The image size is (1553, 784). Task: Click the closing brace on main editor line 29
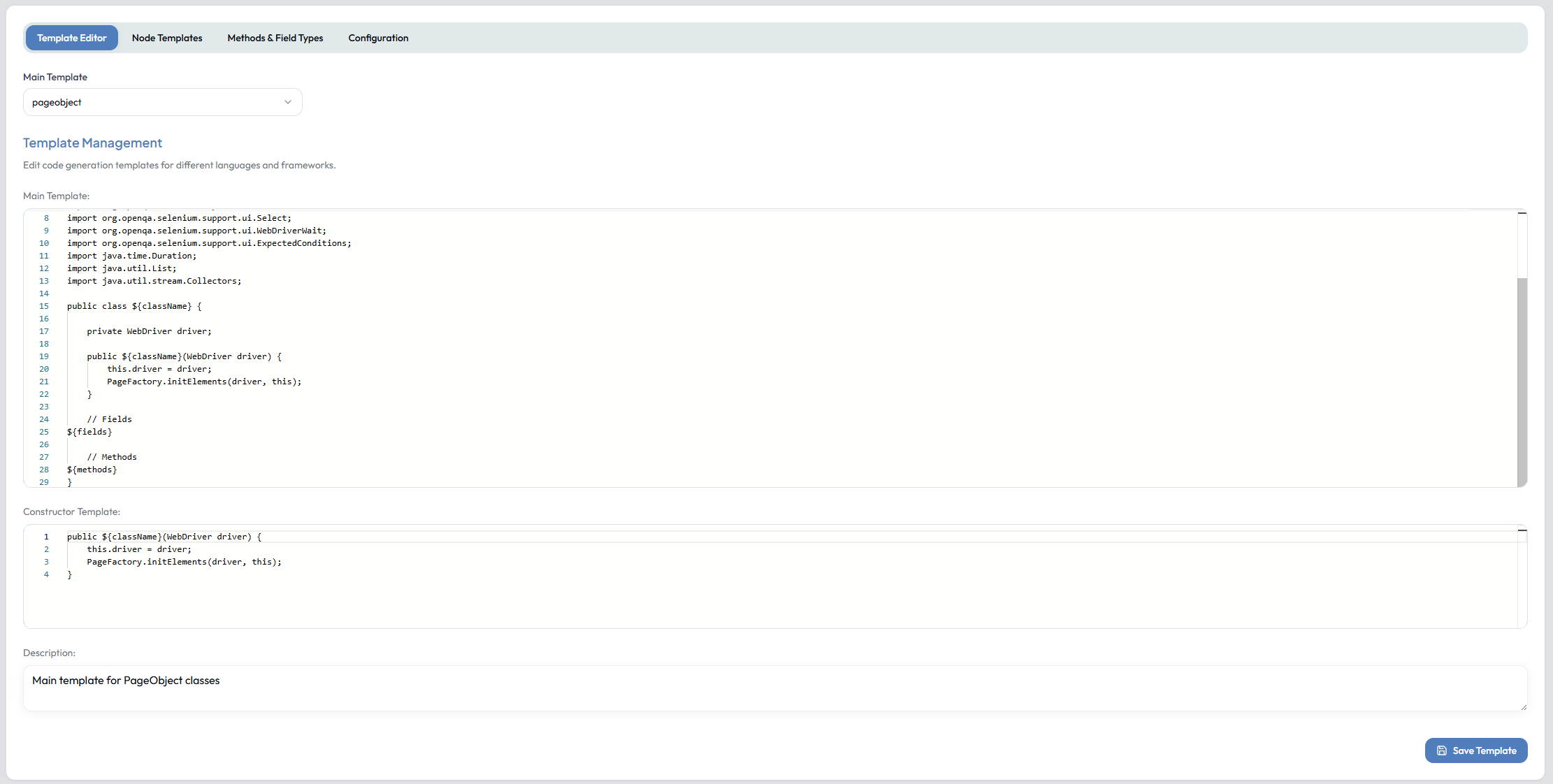pos(69,482)
